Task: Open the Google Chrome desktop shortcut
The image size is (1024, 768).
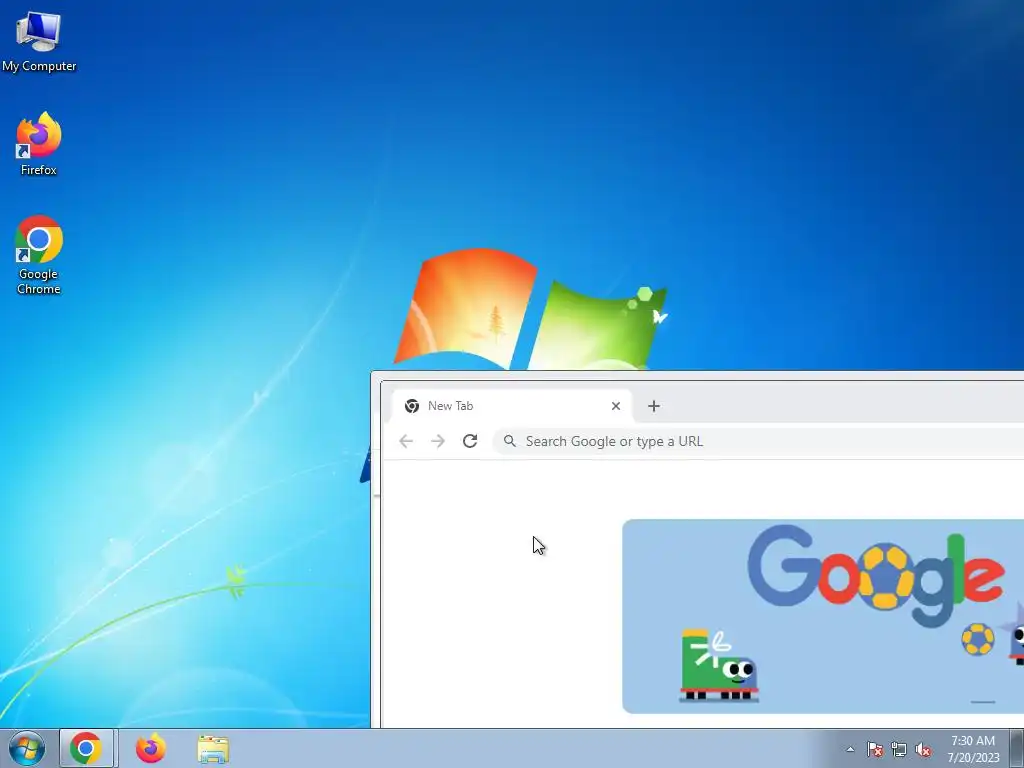Action: (x=39, y=255)
